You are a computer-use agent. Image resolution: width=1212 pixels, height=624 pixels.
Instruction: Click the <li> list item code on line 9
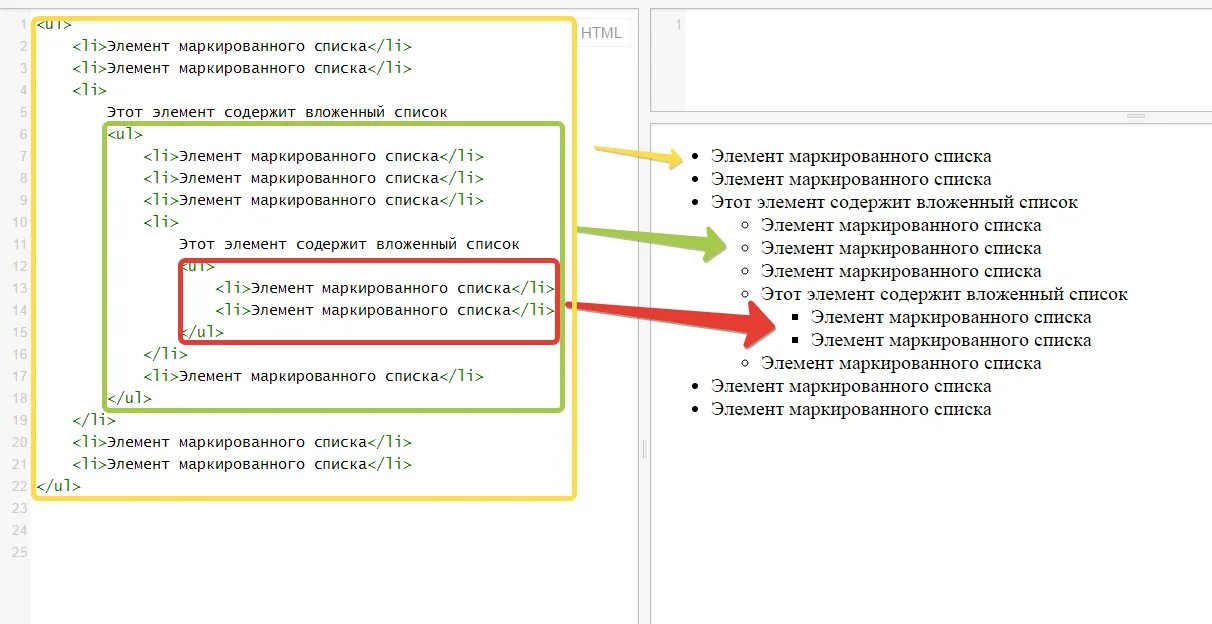coord(313,200)
